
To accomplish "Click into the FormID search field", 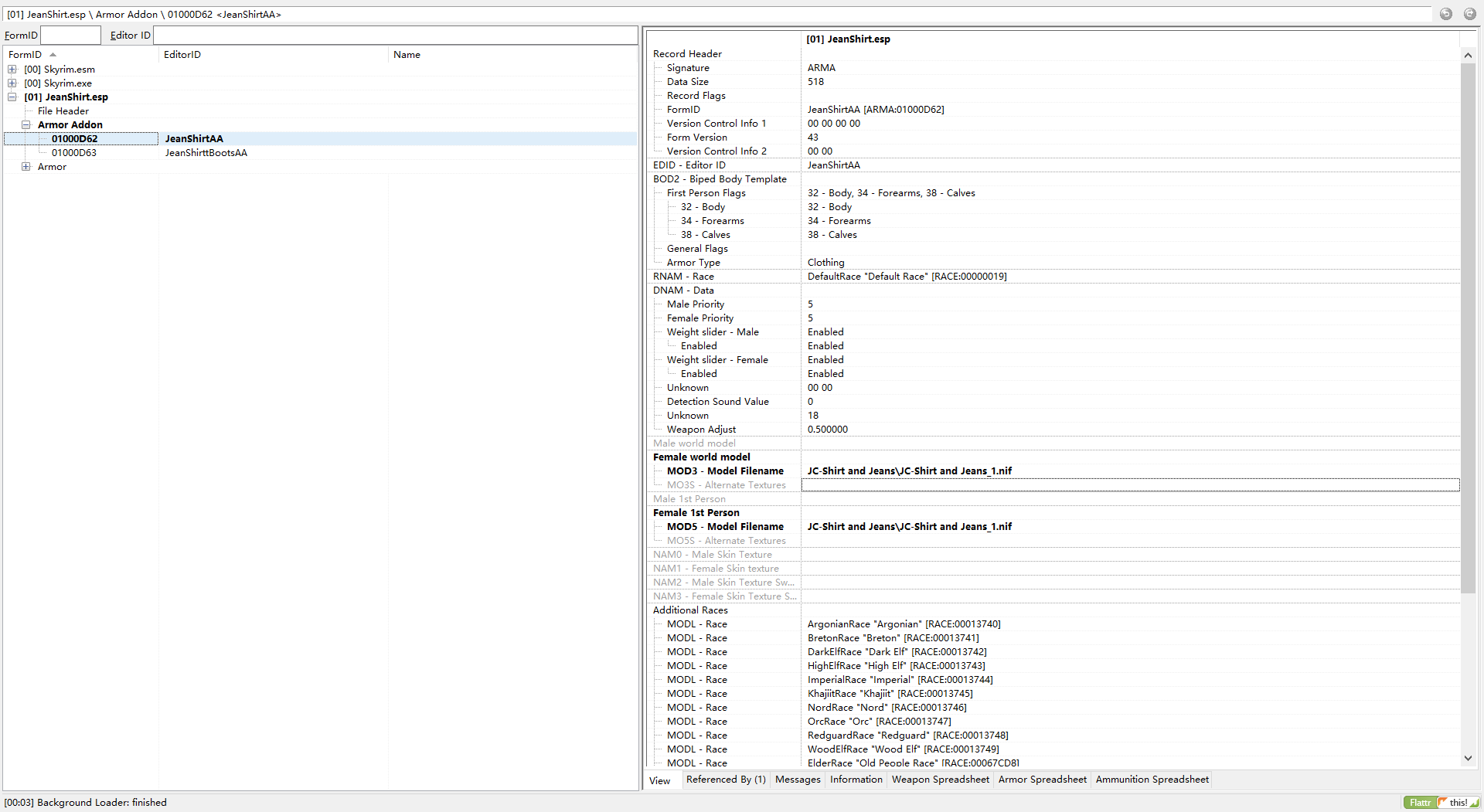I will pyautogui.click(x=70, y=36).
